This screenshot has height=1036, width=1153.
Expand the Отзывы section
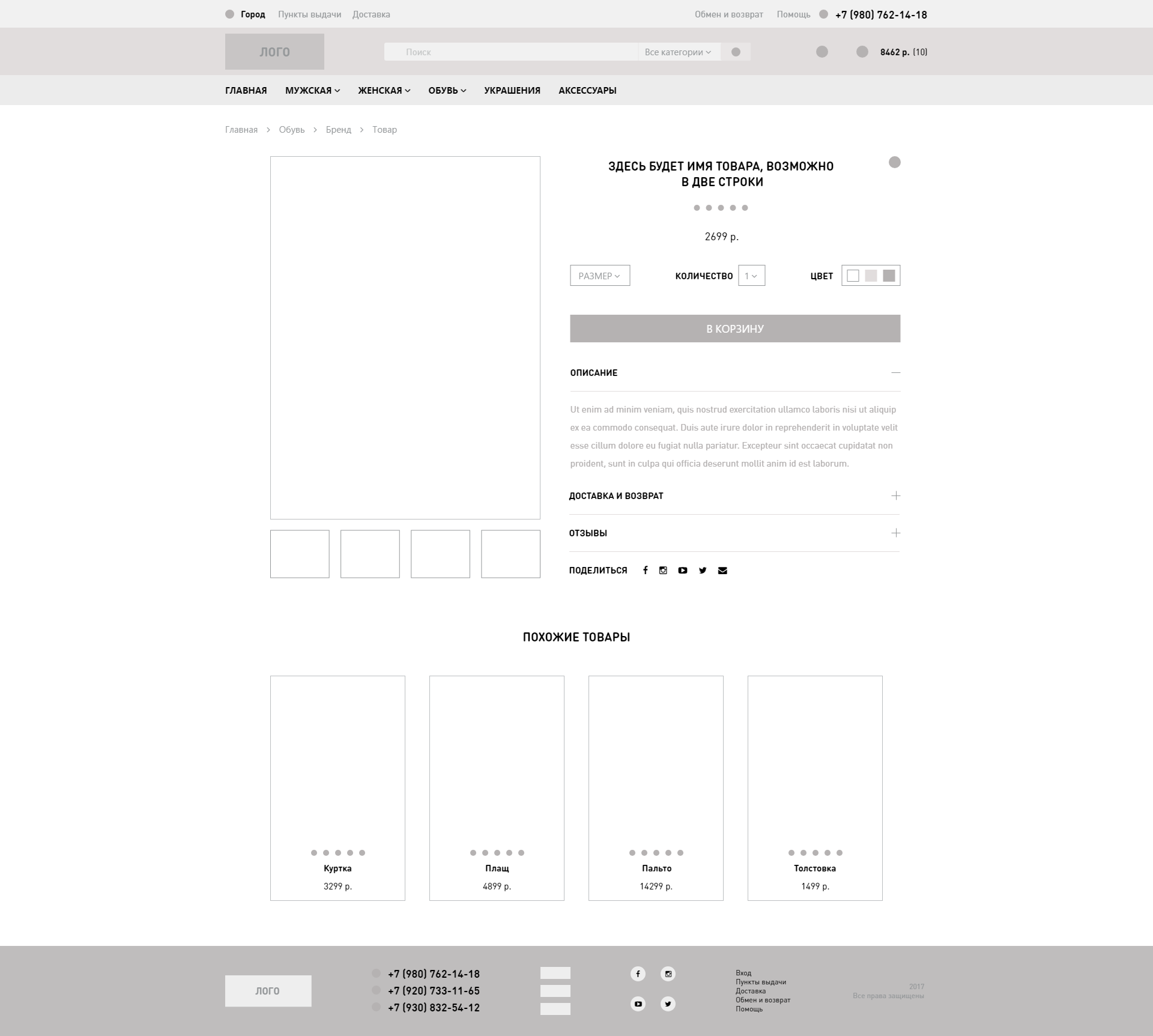click(x=895, y=533)
